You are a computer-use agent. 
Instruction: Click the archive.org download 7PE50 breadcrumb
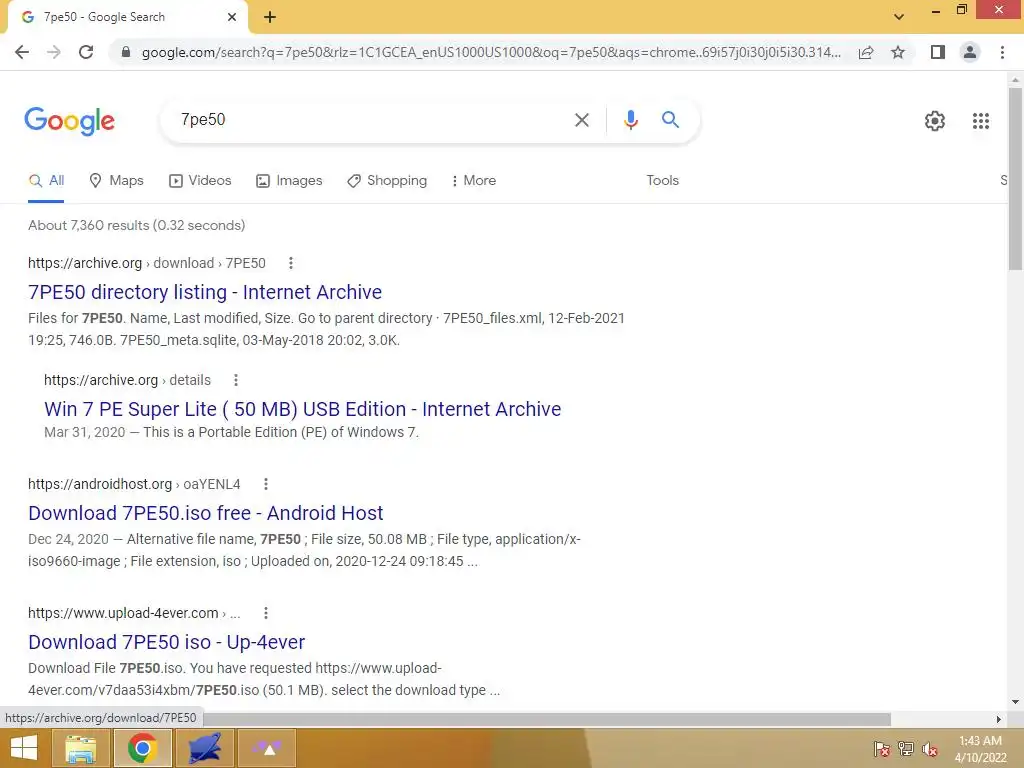(x=147, y=263)
